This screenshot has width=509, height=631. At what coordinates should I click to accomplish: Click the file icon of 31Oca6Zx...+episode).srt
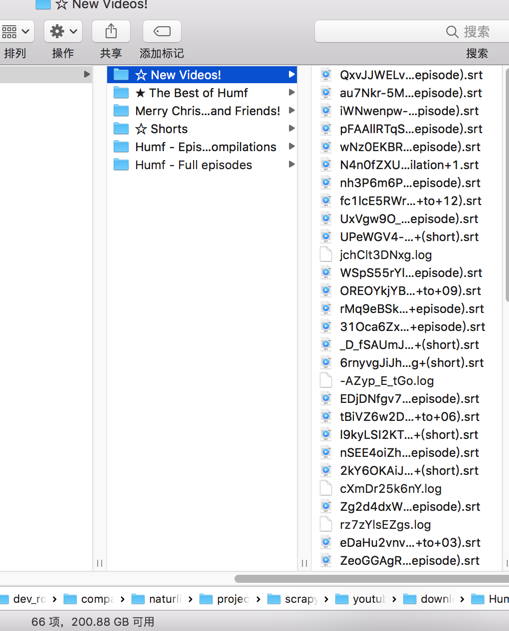pos(326,327)
